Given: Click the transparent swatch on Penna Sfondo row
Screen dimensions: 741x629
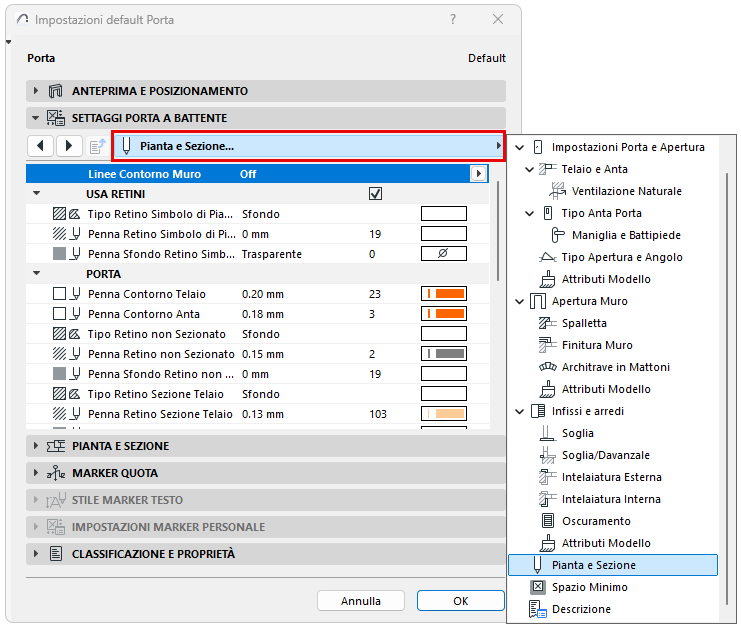Looking at the screenshot, I should pyautogui.click(x=444, y=254).
